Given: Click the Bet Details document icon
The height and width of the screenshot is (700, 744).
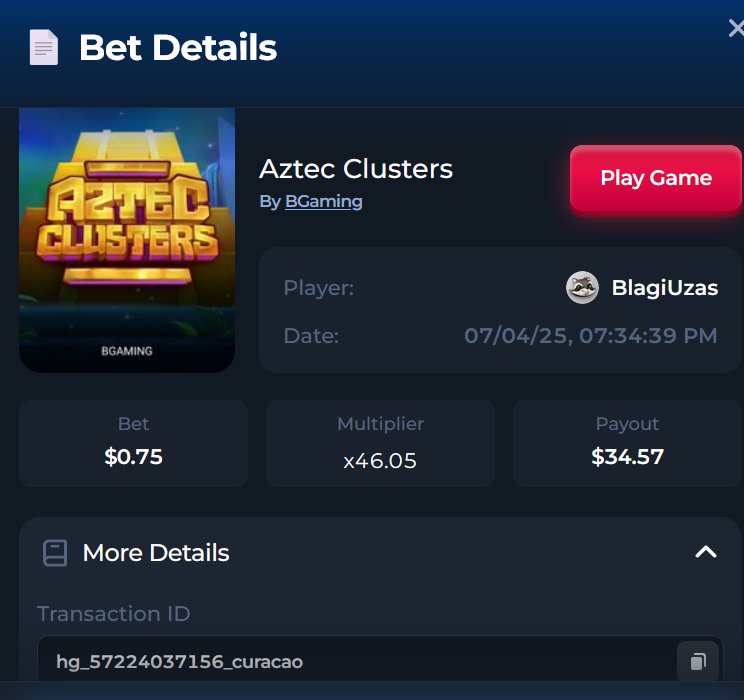Looking at the screenshot, I should (x=44, y=47).
